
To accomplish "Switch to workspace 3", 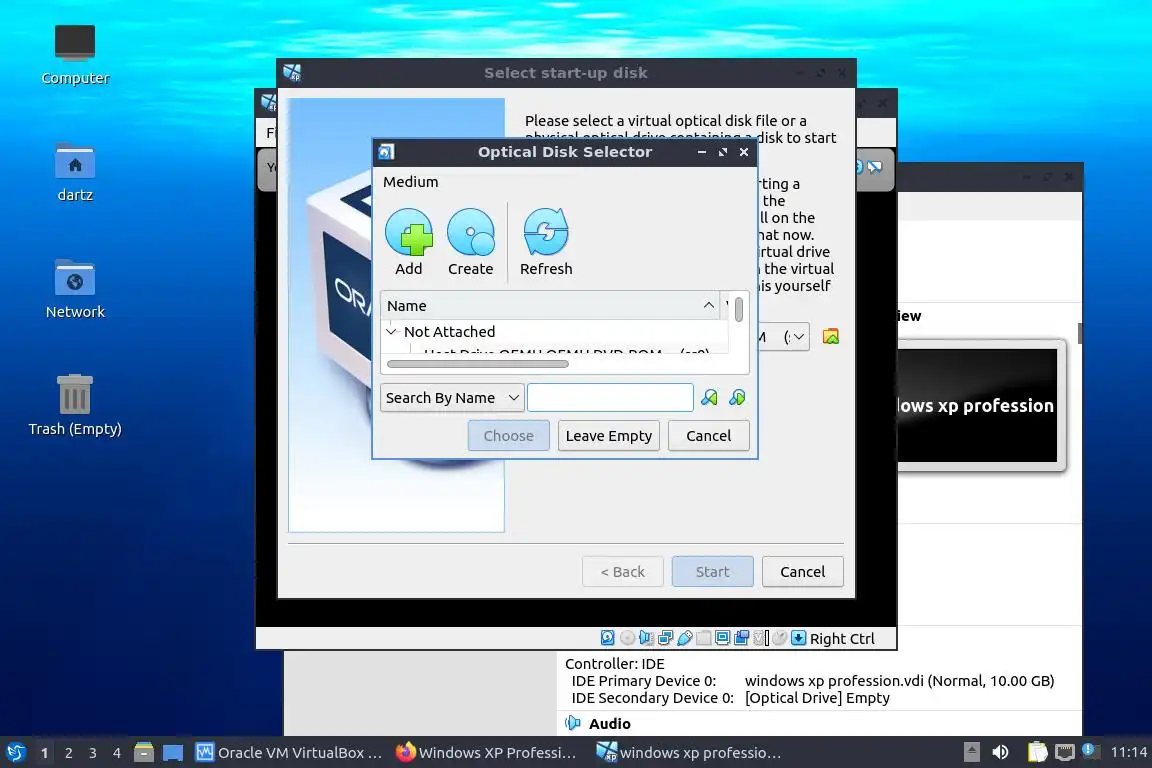I will (93, 753).
